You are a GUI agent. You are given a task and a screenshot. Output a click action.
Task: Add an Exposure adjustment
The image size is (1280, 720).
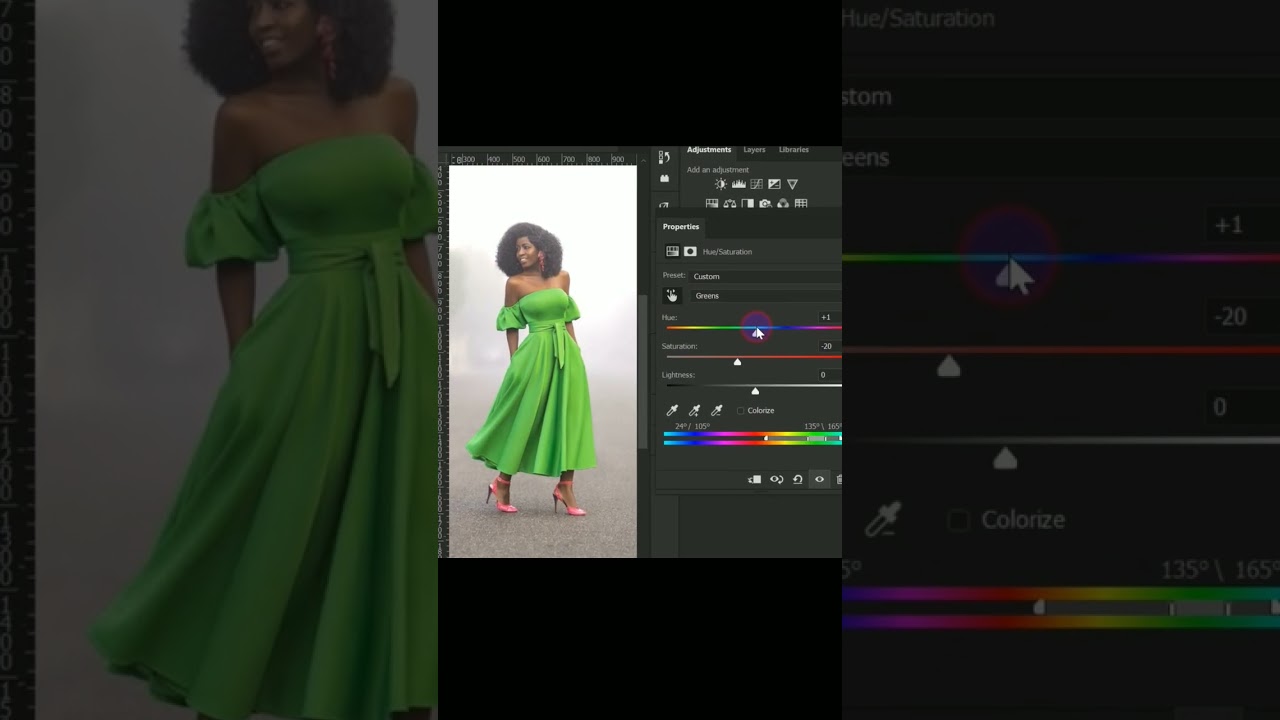point(774,184)
